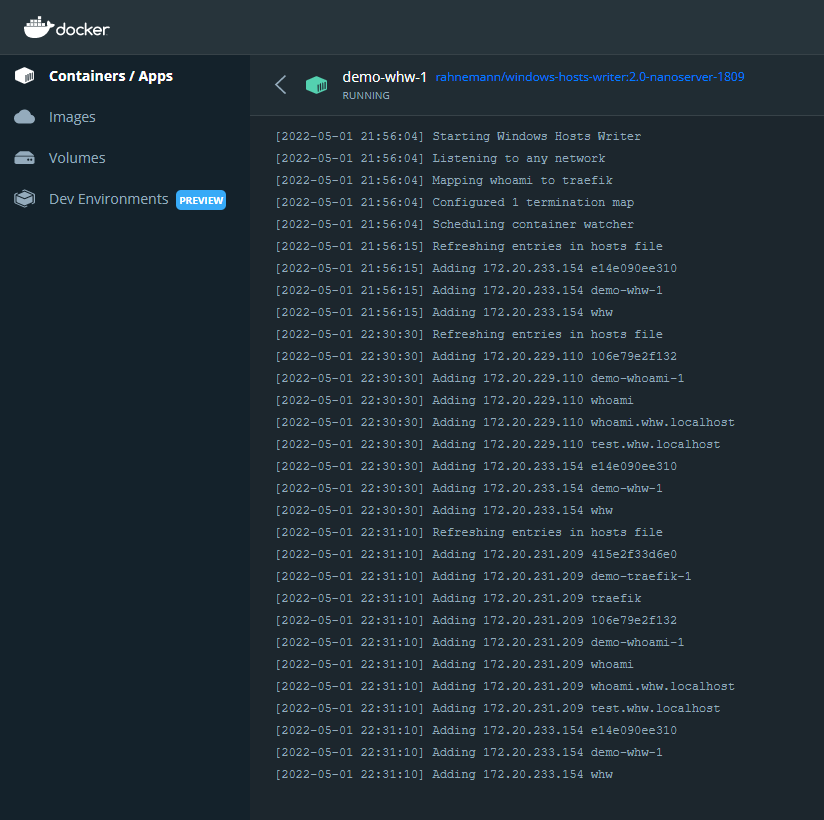Click the 'Adding 172.20.231.209 whoami.whw.localhost' line

point(505,686)
